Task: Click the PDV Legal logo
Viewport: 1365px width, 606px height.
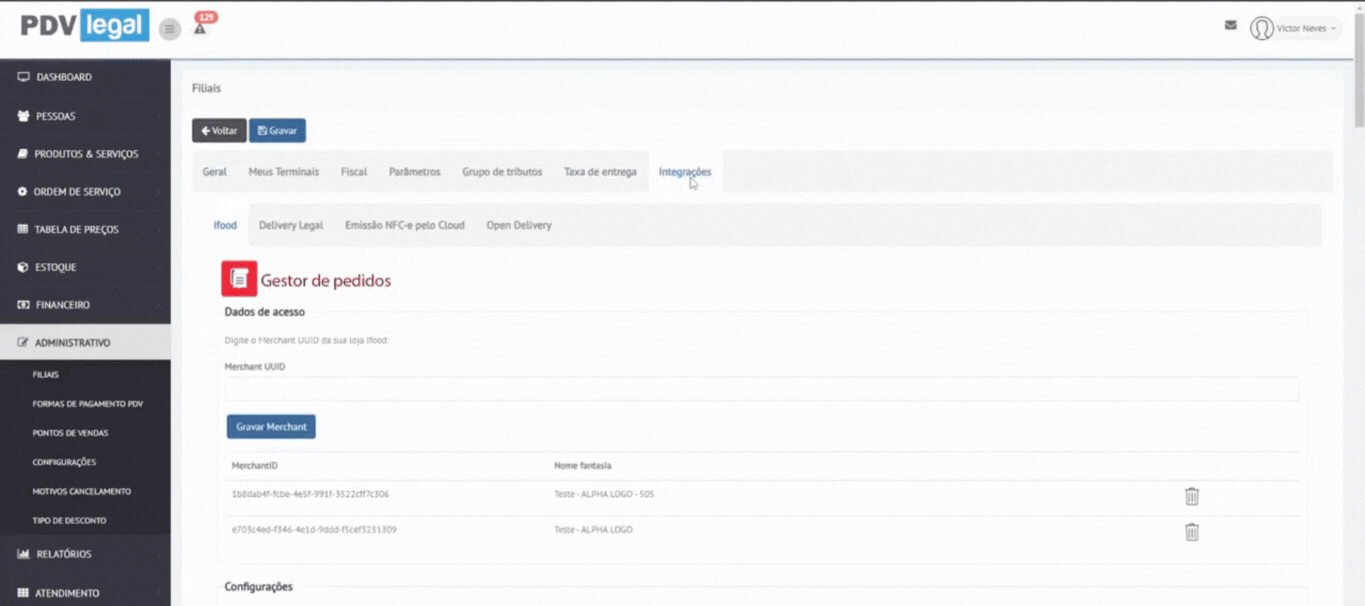Action: tap(85, 26)
